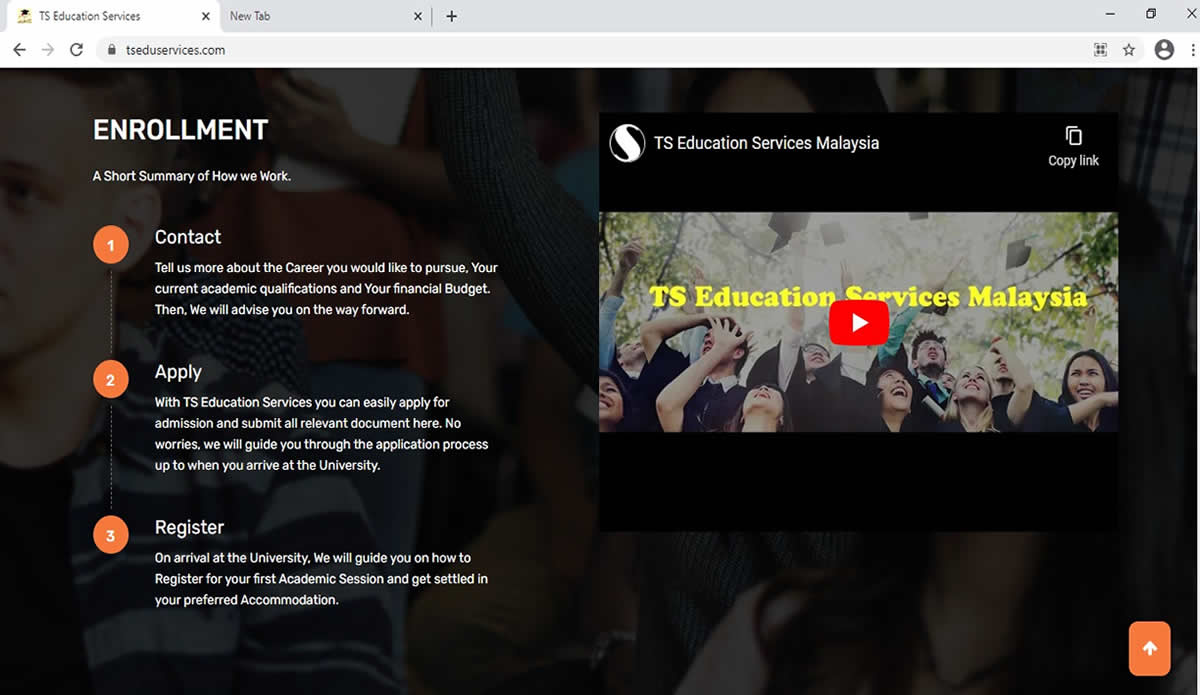Viewport: 1200px width, 695px height.
Task: Reload the page with the refresh icon
Action: [76, 49]
